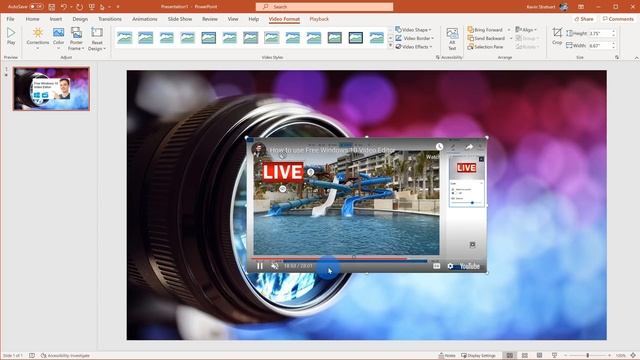Click the Undo icon
Image resolution: width=640 pixels, height=360 pixels.
[x=64, y=7]
